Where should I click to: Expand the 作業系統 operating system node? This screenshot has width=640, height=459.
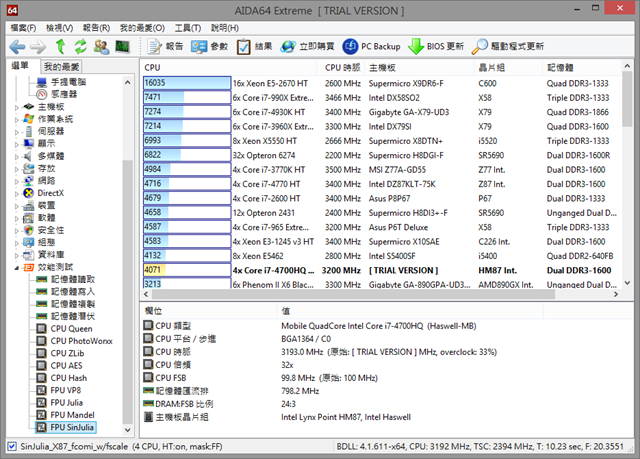pyautogui.click(x=17, y=120)
